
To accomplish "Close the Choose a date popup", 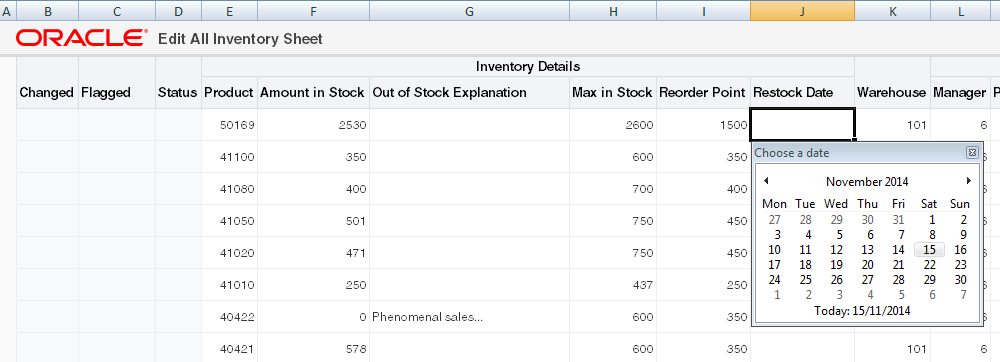I will 972,152.
